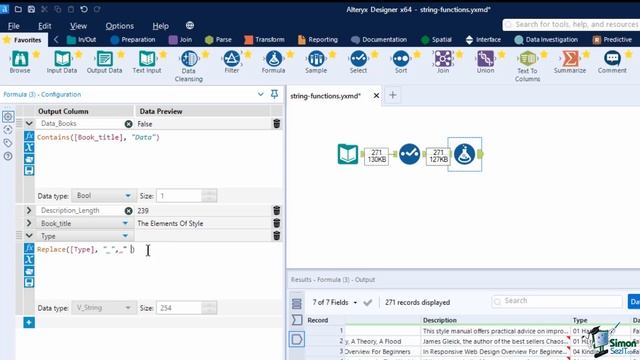Select the Output Data tool

click(104, 62)
